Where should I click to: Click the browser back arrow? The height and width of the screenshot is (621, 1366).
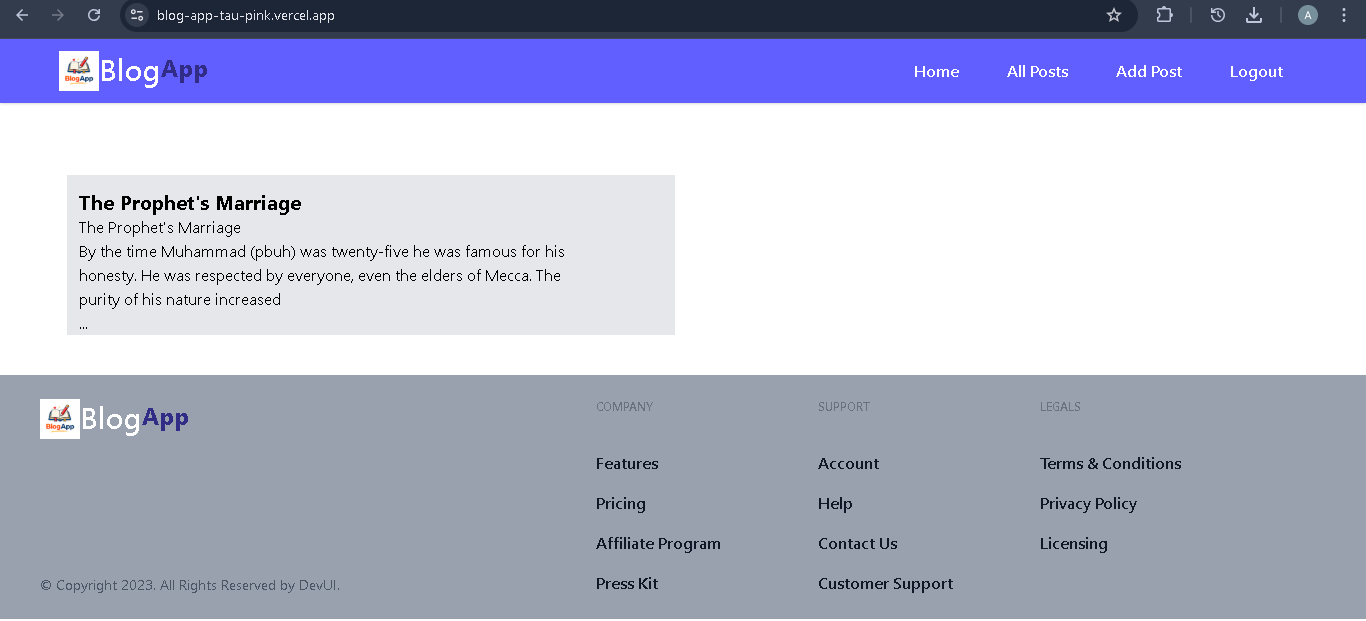point(22,15)
